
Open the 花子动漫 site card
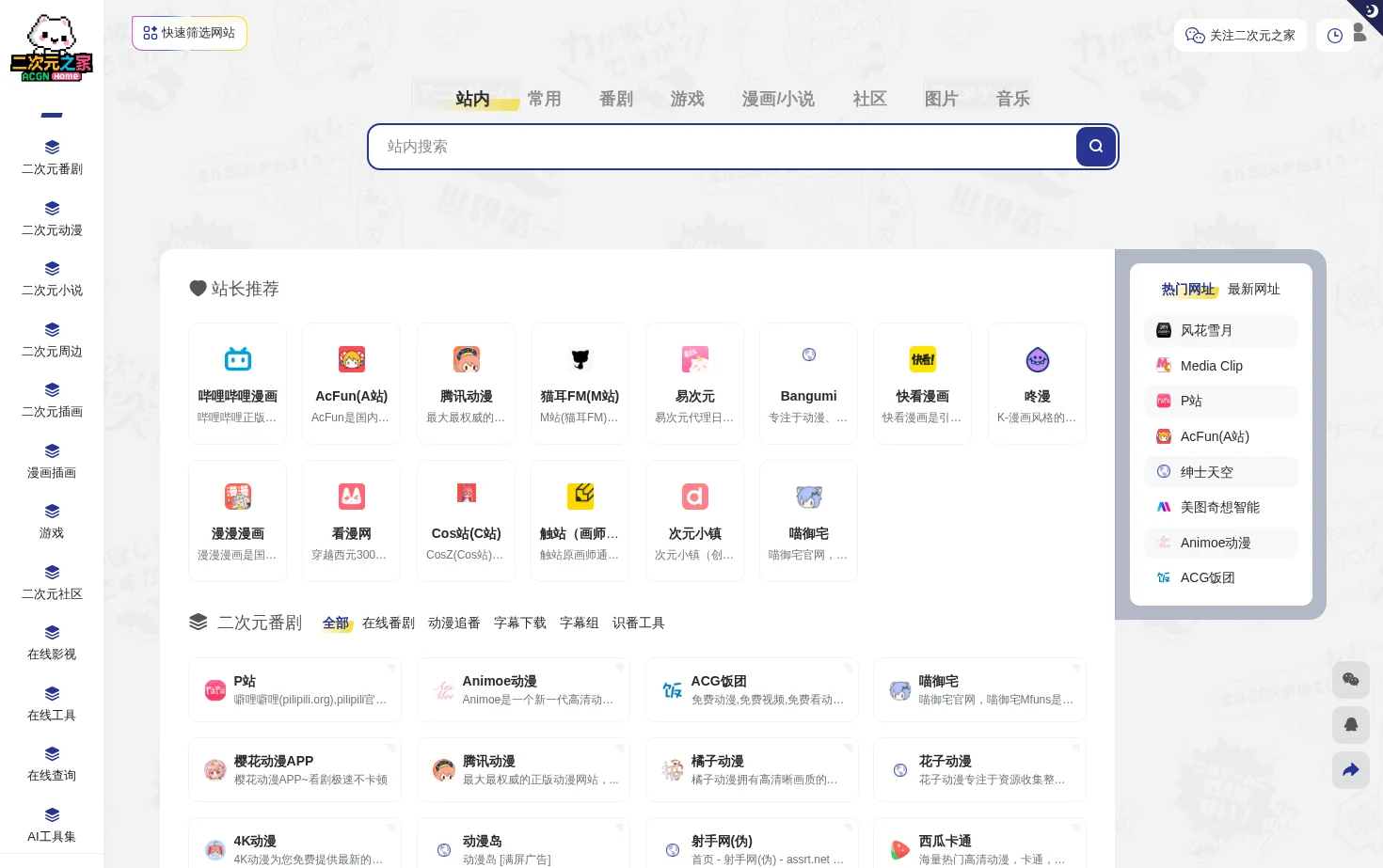pyautogui.click(x=979, y=770)
